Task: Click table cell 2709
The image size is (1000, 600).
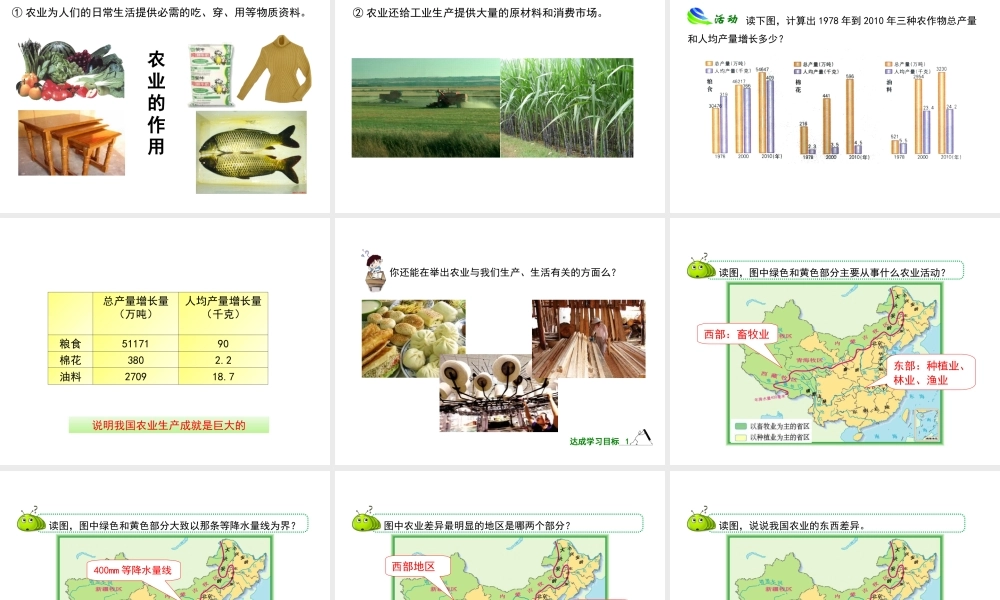Action: pos(135,376)
